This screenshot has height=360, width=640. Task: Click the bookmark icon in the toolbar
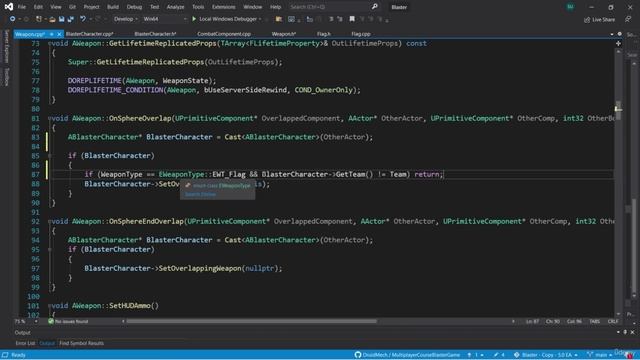pyautogui.click(x=352, y=19)
